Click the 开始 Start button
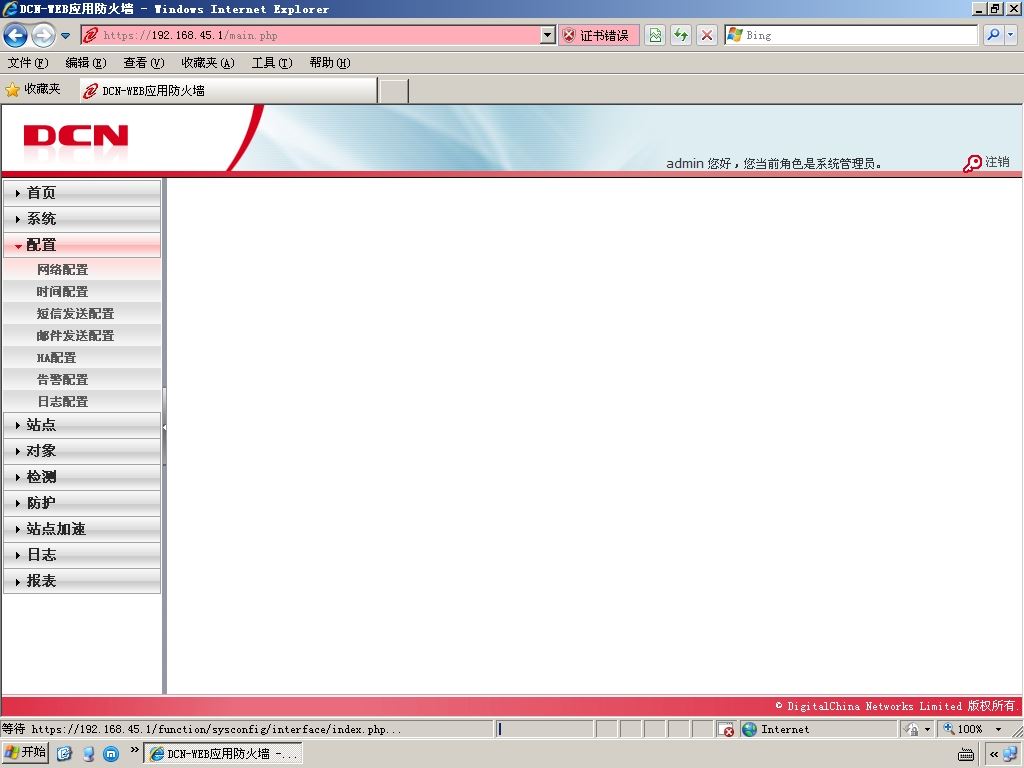1024x768 pixels. 25,753
